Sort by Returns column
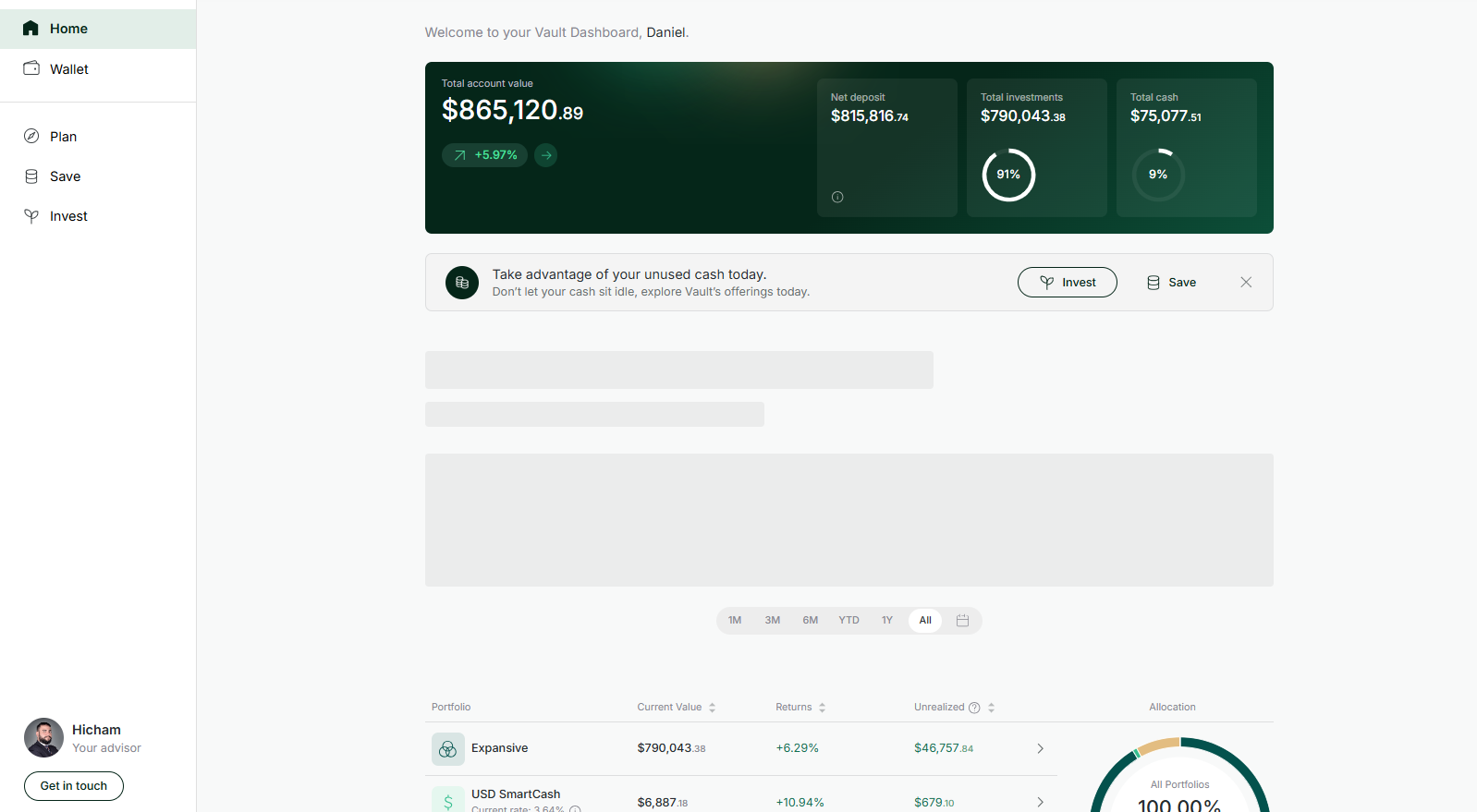This screenshot has height=812, width=1477. click(822, 708)
